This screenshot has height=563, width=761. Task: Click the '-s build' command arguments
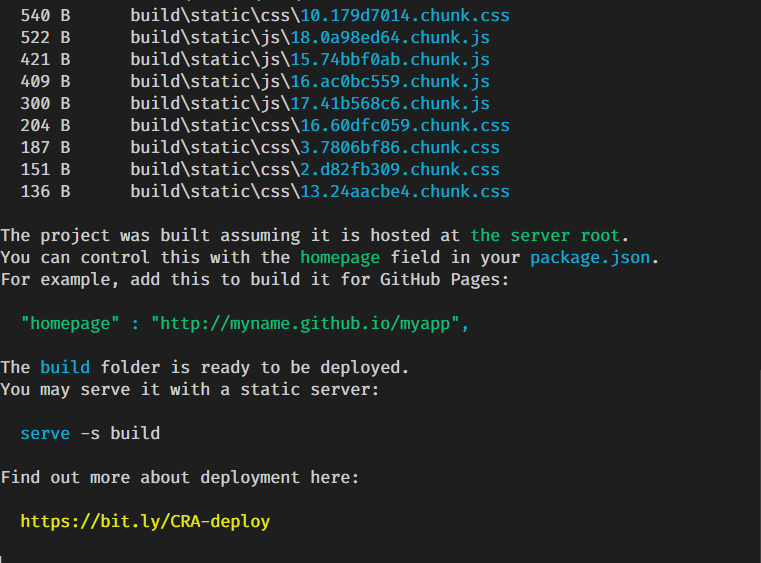pos(120,433)
